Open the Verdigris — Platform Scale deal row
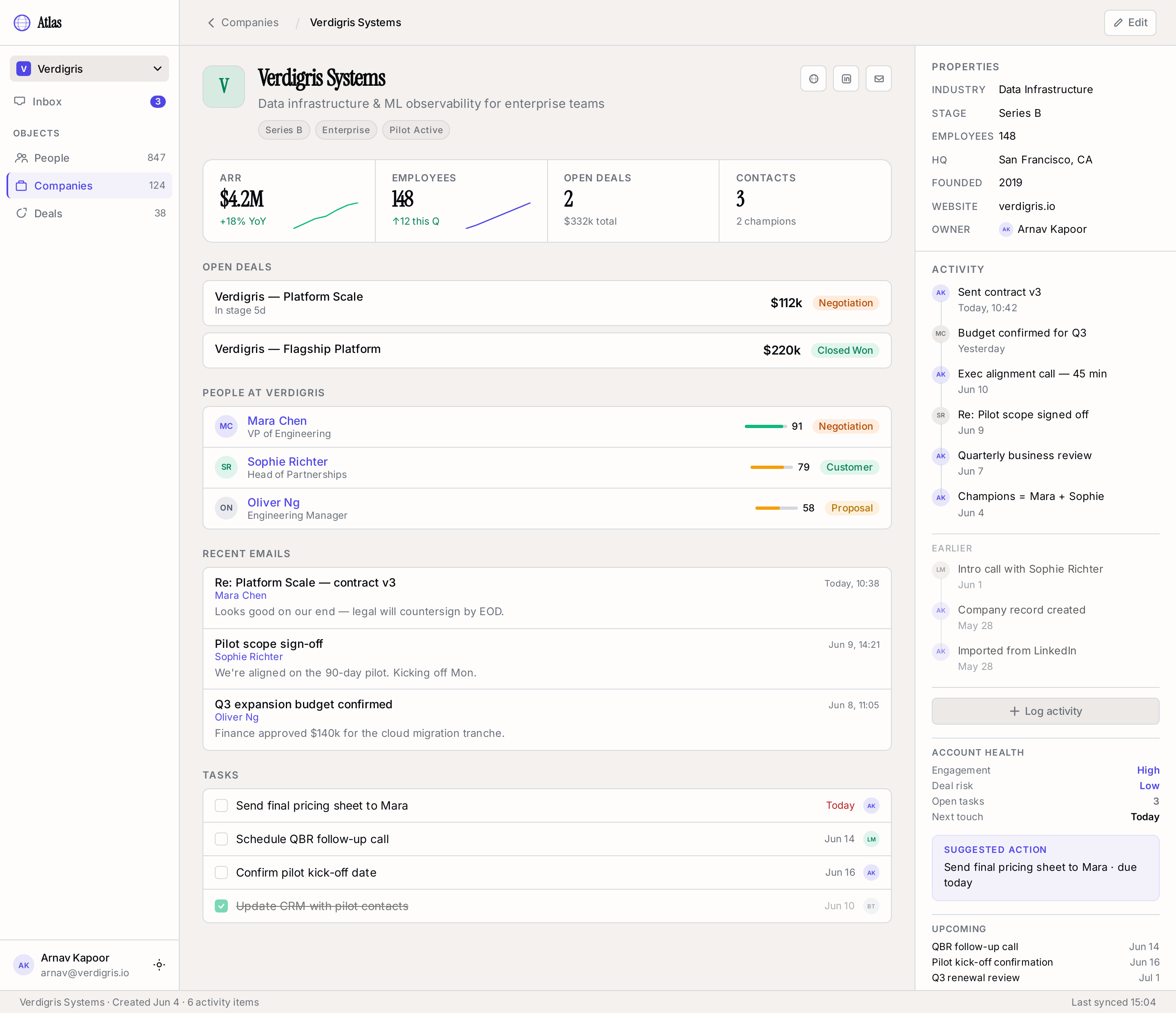 [x=547, y=303]
